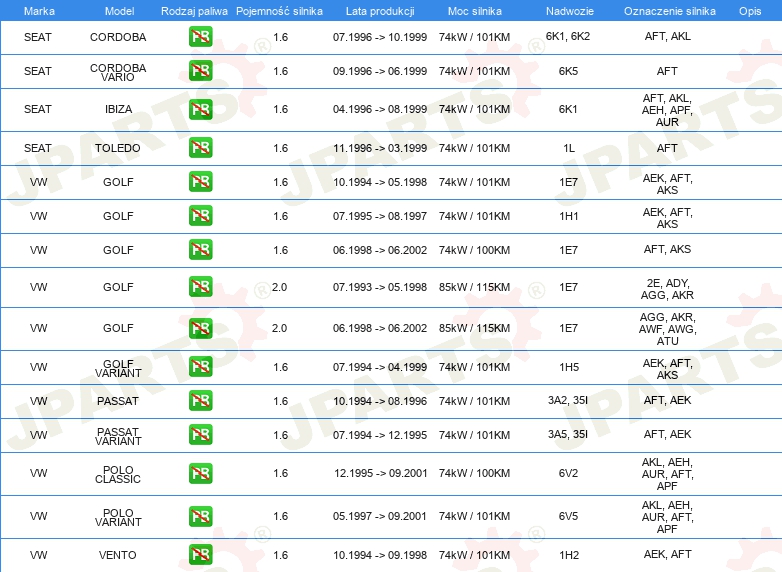Click fuel icon for GOLF 2.0 07.1993 -> 05.1998

(200, 287)
